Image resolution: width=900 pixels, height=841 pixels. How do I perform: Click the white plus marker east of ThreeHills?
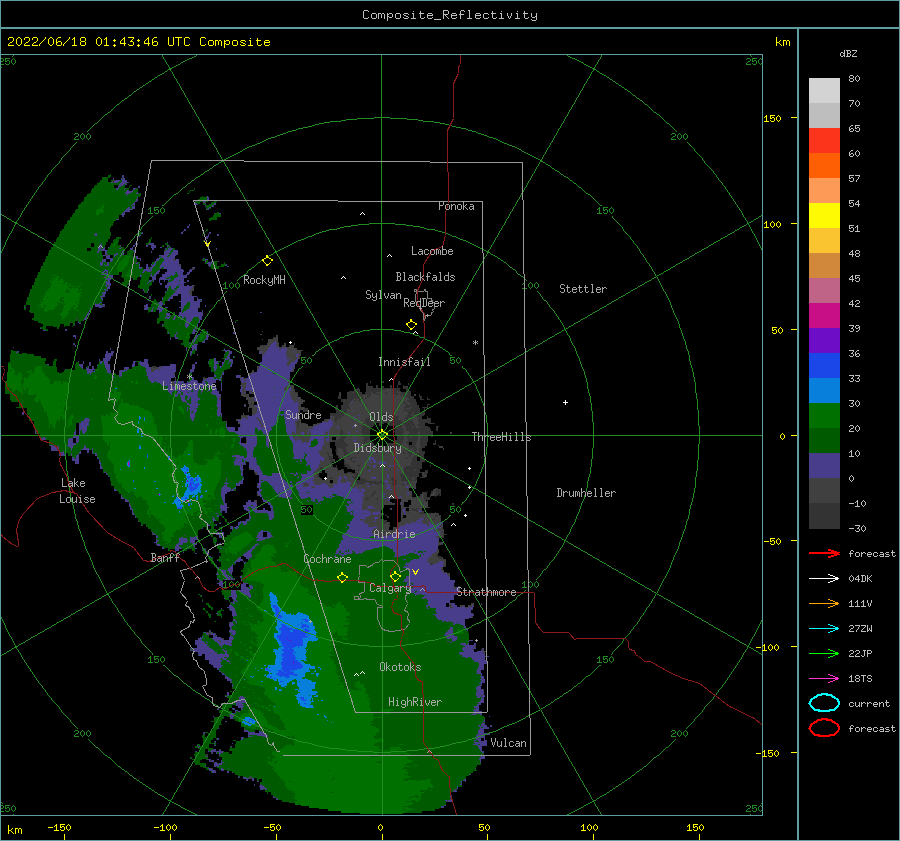[x=565, y=402]
